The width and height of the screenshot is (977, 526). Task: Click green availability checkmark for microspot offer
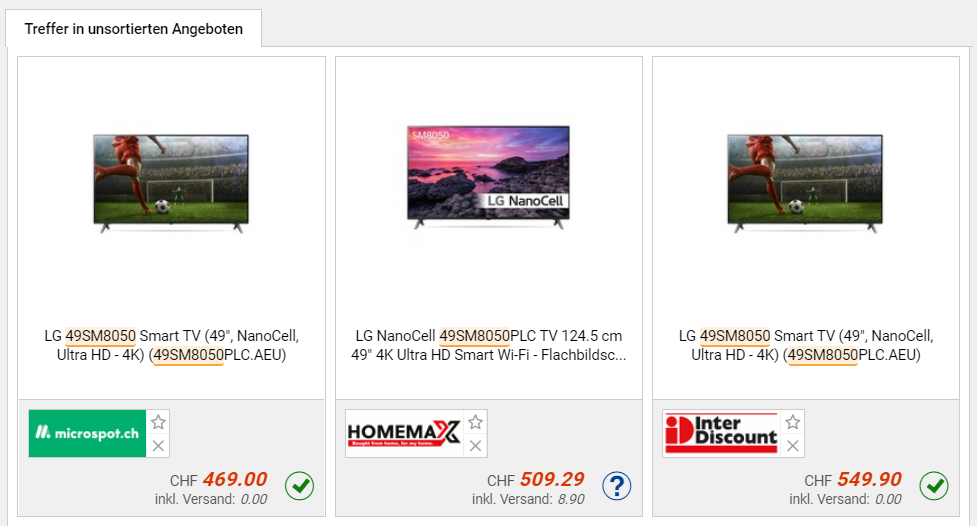pos(300,486)
